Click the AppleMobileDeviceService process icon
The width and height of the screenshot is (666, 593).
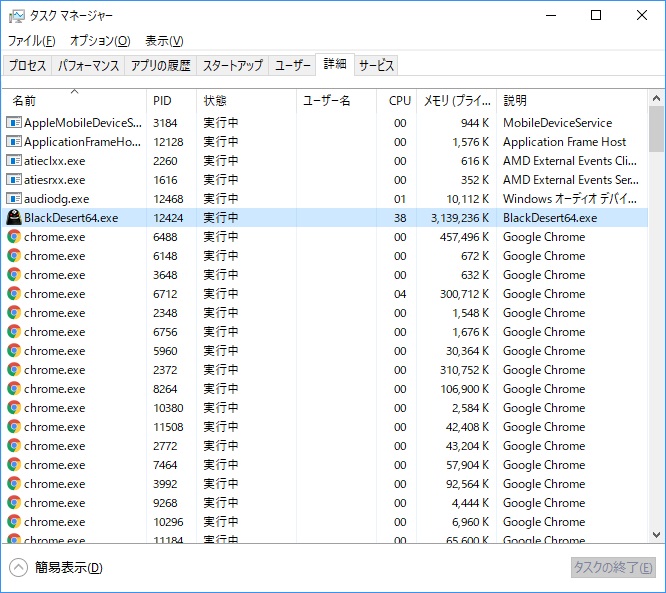click(14, 123)
